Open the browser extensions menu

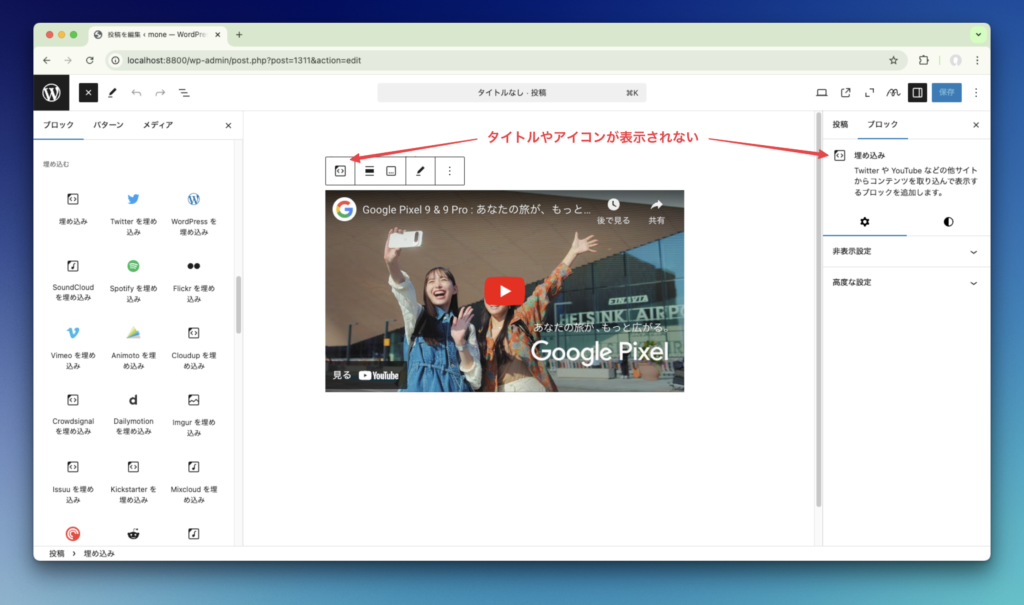click(x=923, y=60)
